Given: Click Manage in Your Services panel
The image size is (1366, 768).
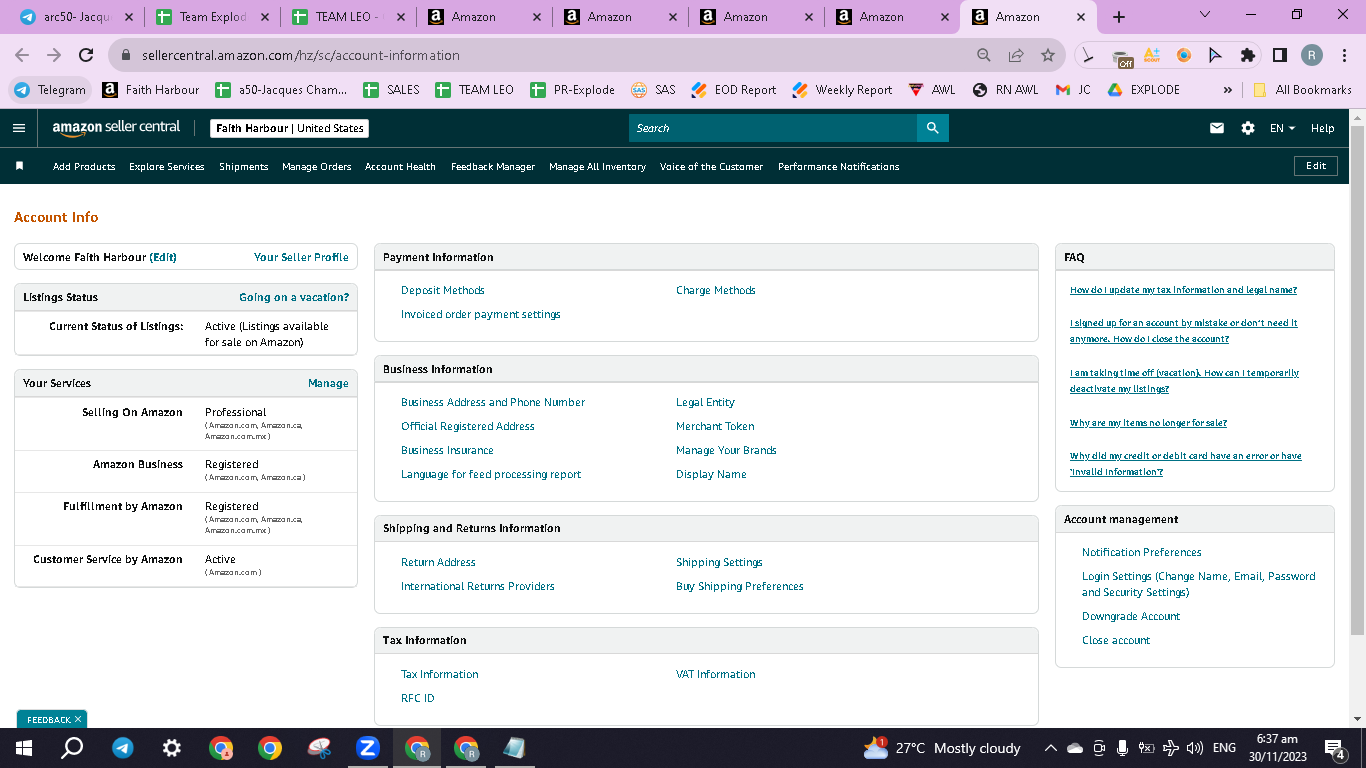Looking at the screenshot, I should 328,383.
